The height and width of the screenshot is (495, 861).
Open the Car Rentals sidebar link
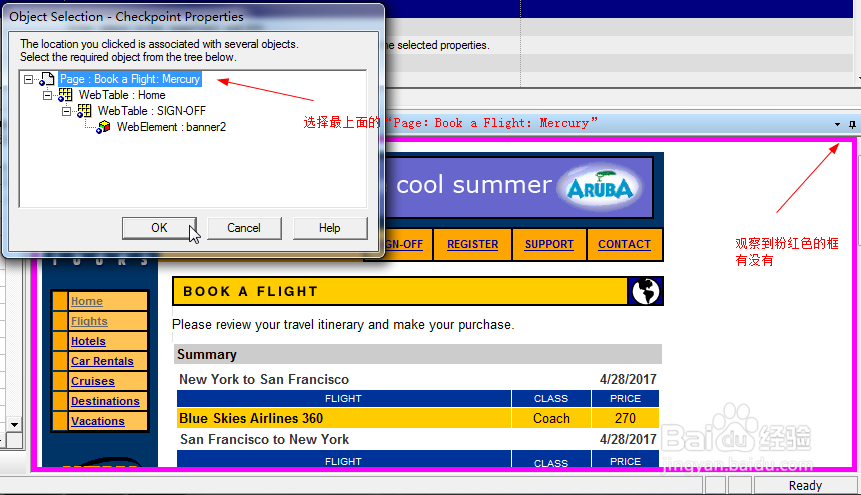(102, 361)
